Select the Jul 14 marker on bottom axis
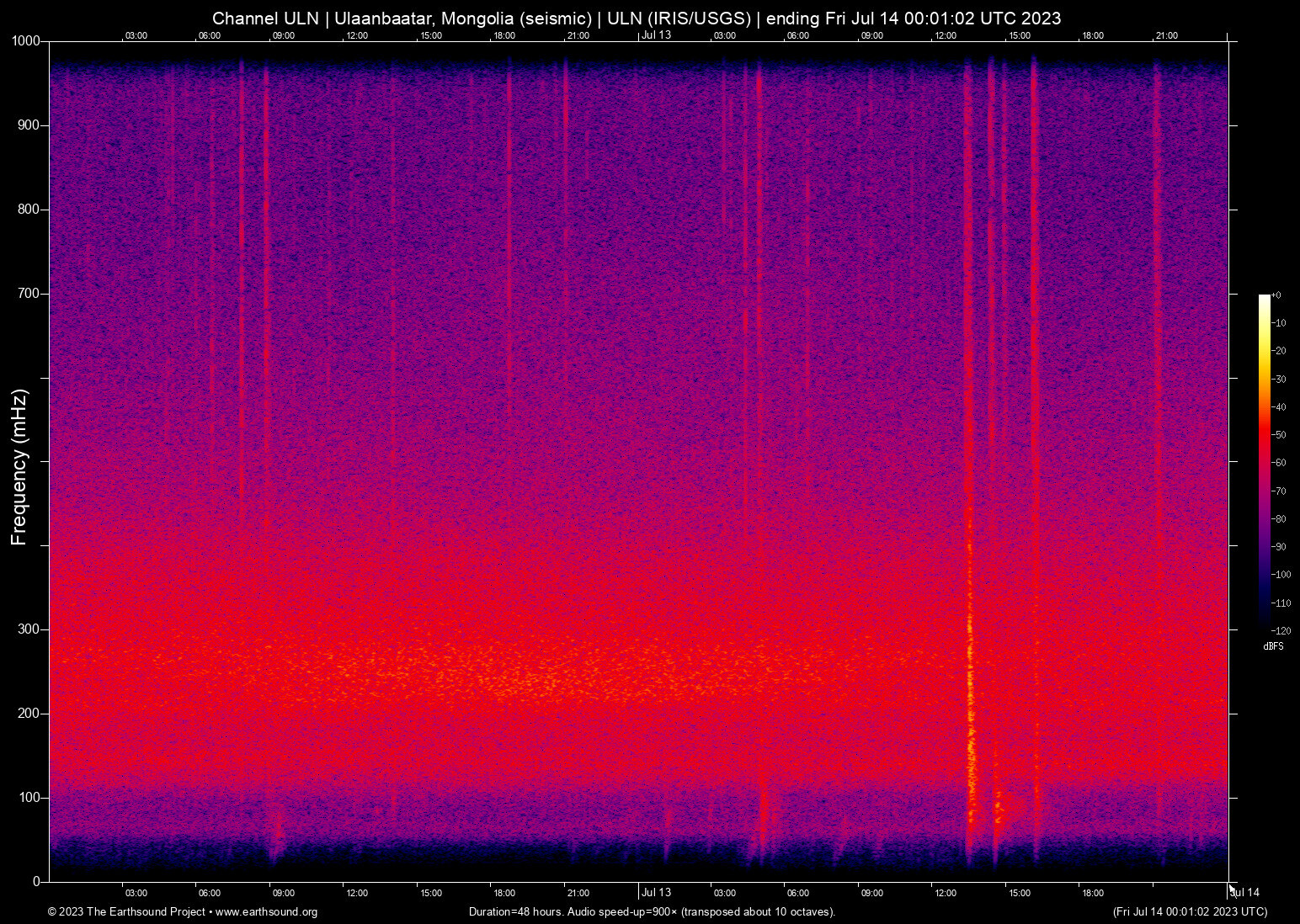 coord(1245,892)
